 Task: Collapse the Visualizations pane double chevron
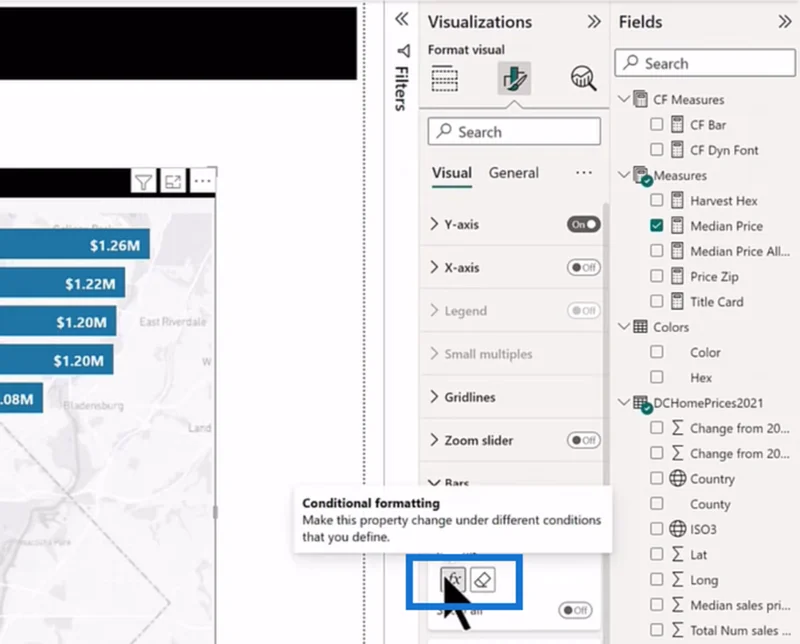[593, 22]
